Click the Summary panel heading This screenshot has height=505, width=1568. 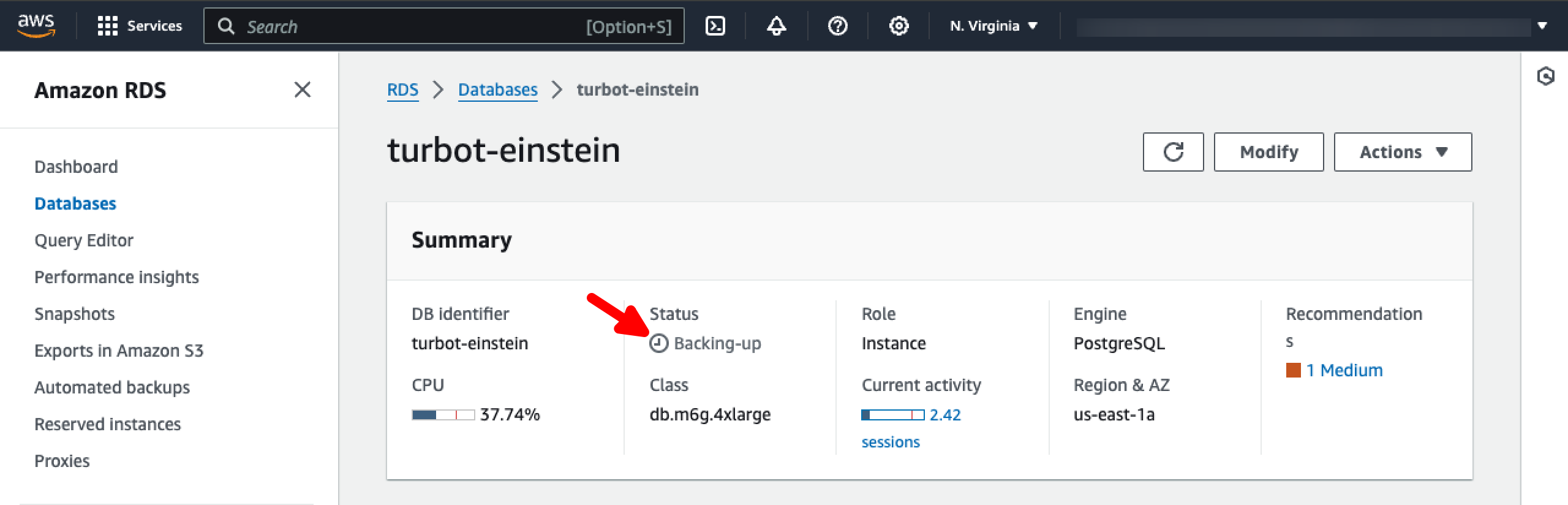pyautogui.click(x=462, y=240)
